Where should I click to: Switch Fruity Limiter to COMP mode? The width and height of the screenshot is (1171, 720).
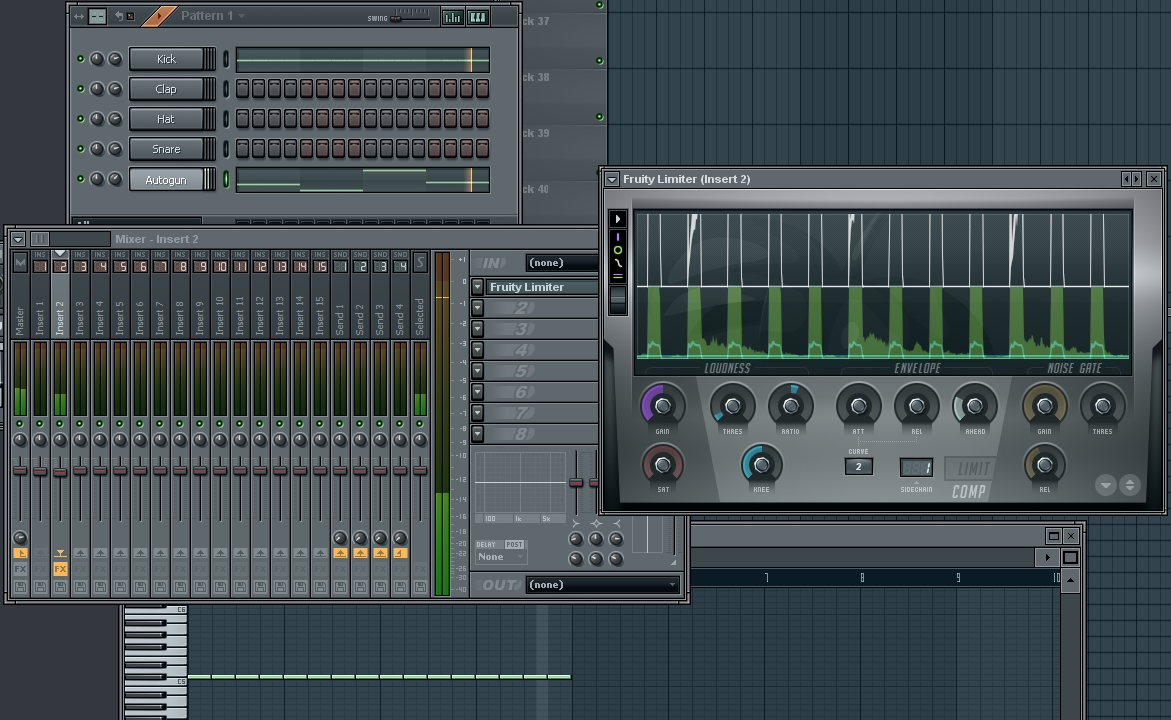969,491
